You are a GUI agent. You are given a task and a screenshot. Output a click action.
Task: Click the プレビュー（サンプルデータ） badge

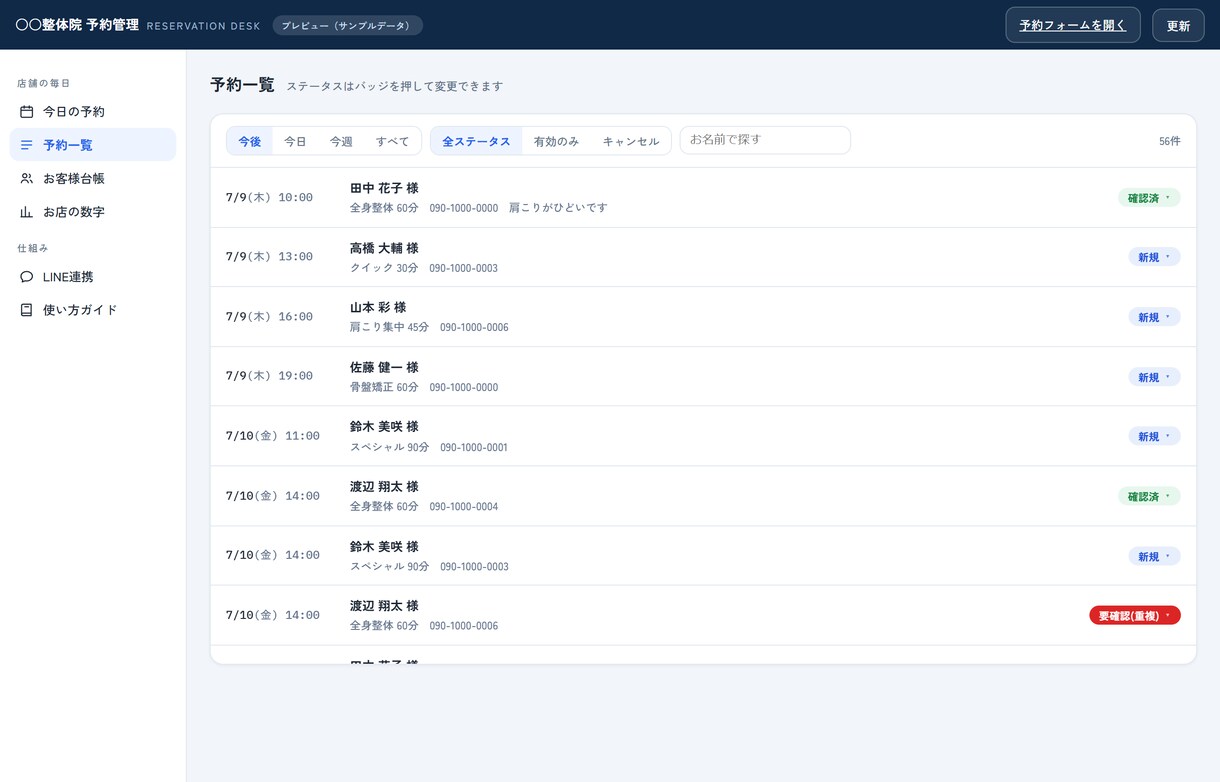point(347,25)
